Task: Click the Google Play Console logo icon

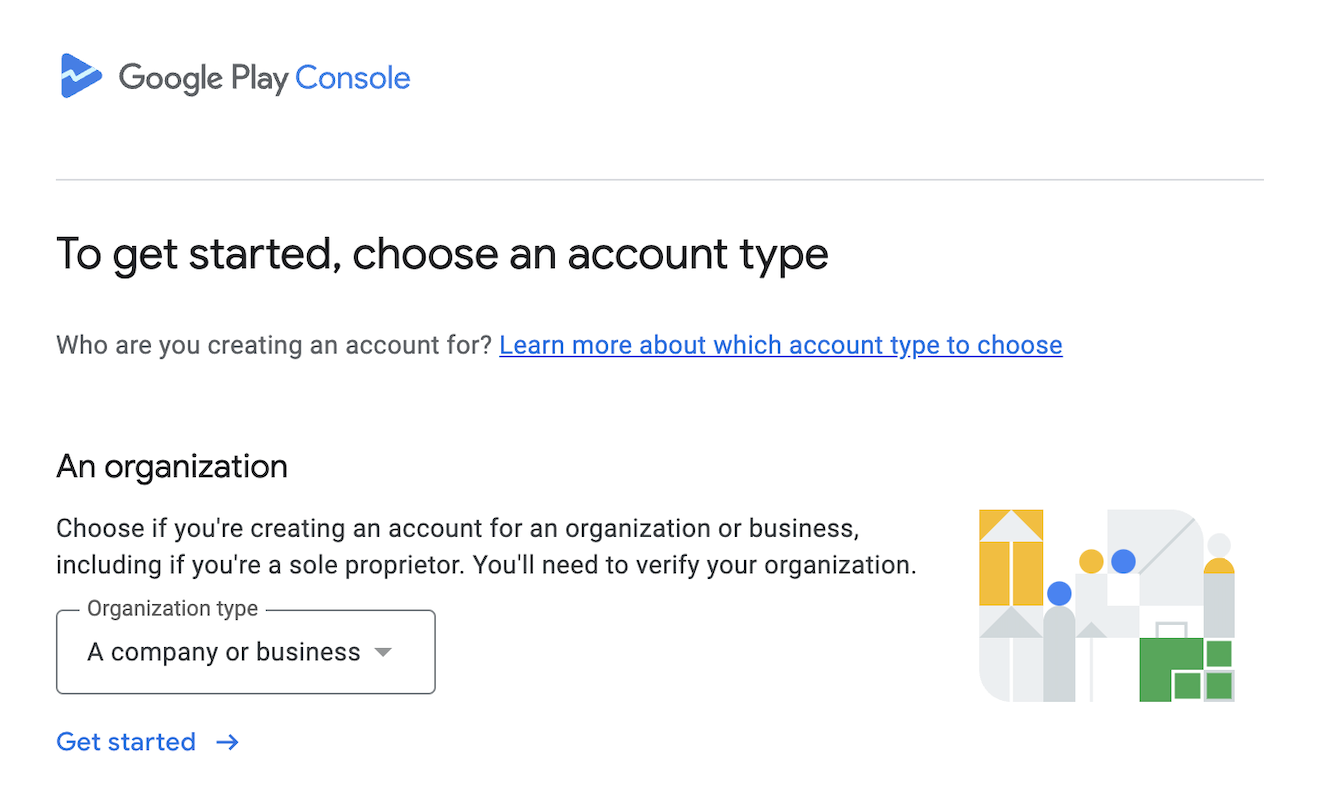Action: click(x=81, y=76)
